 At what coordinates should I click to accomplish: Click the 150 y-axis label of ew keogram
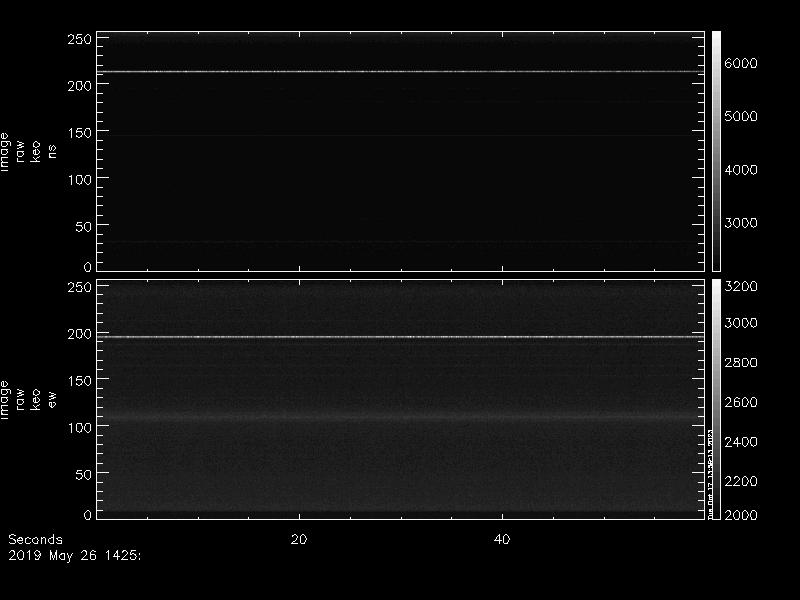pyautogui.click(x=80, y=381)
